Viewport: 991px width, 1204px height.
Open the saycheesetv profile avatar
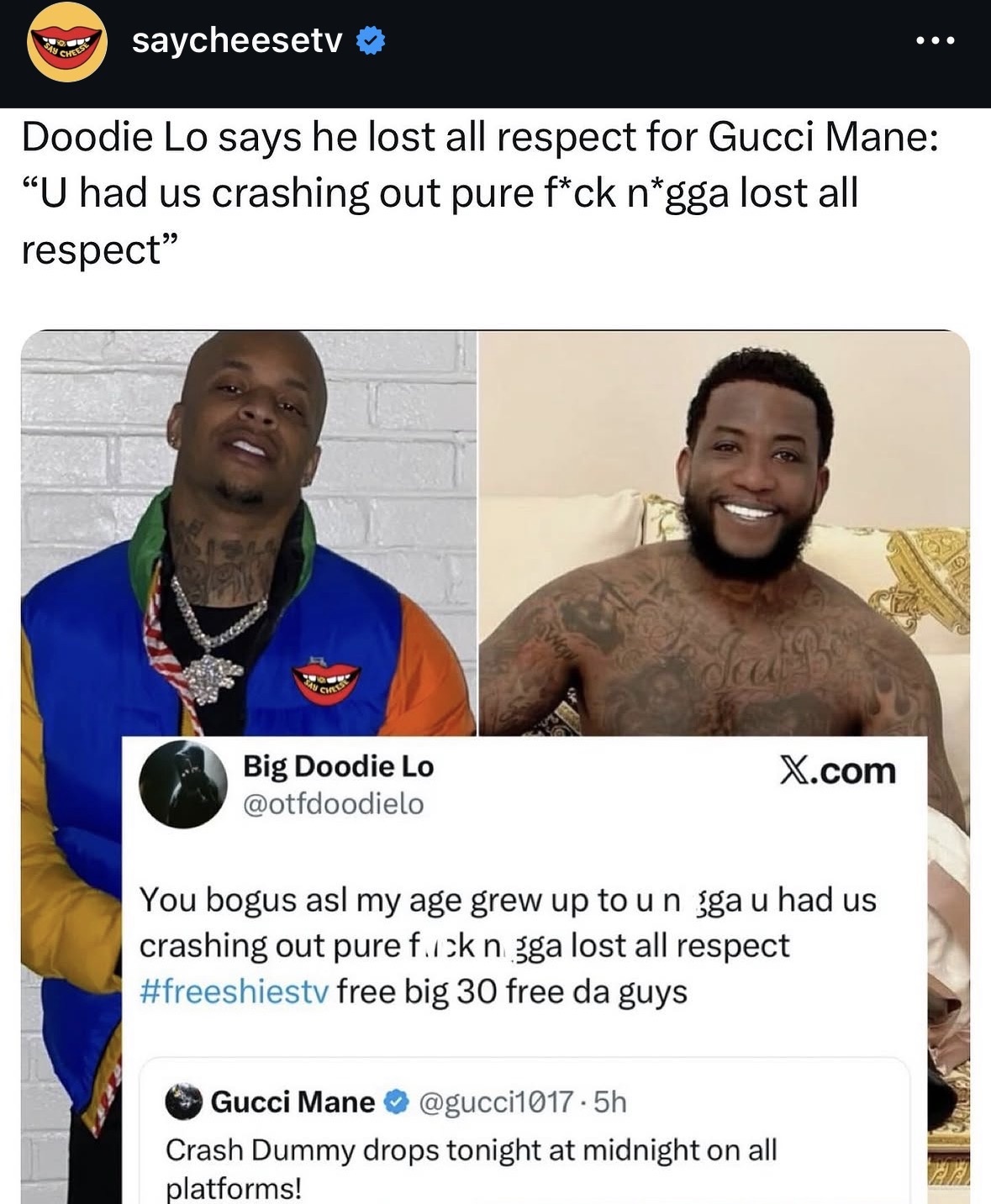tap(66, 42)
